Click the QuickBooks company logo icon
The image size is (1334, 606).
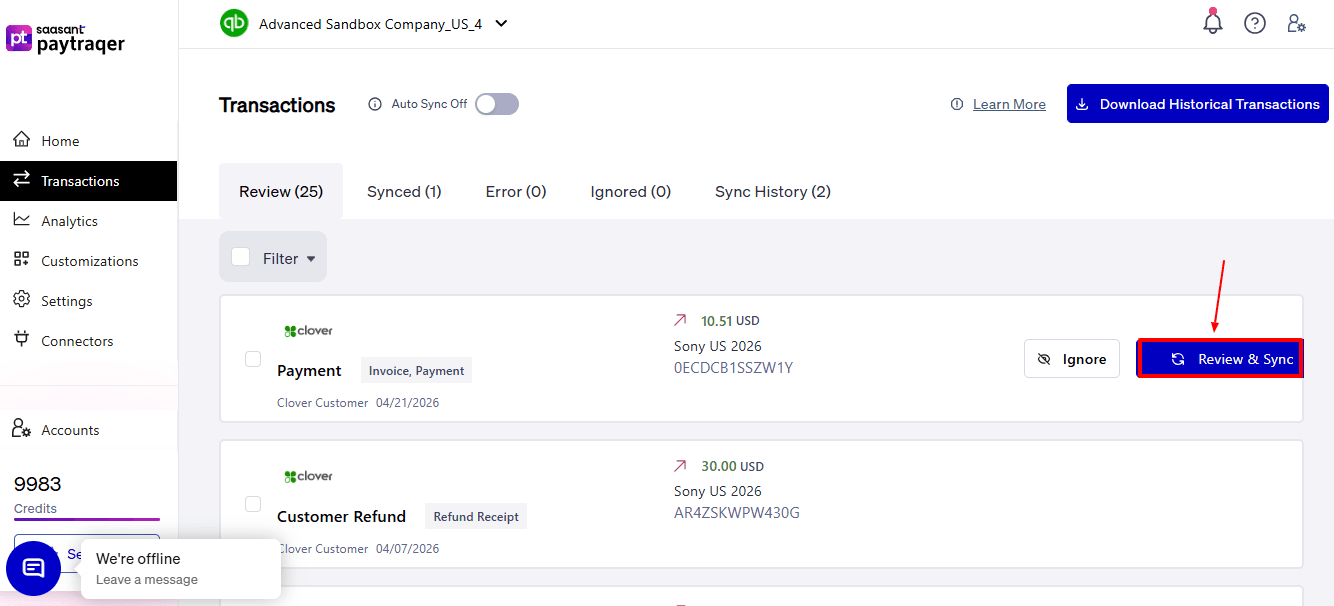234,23
